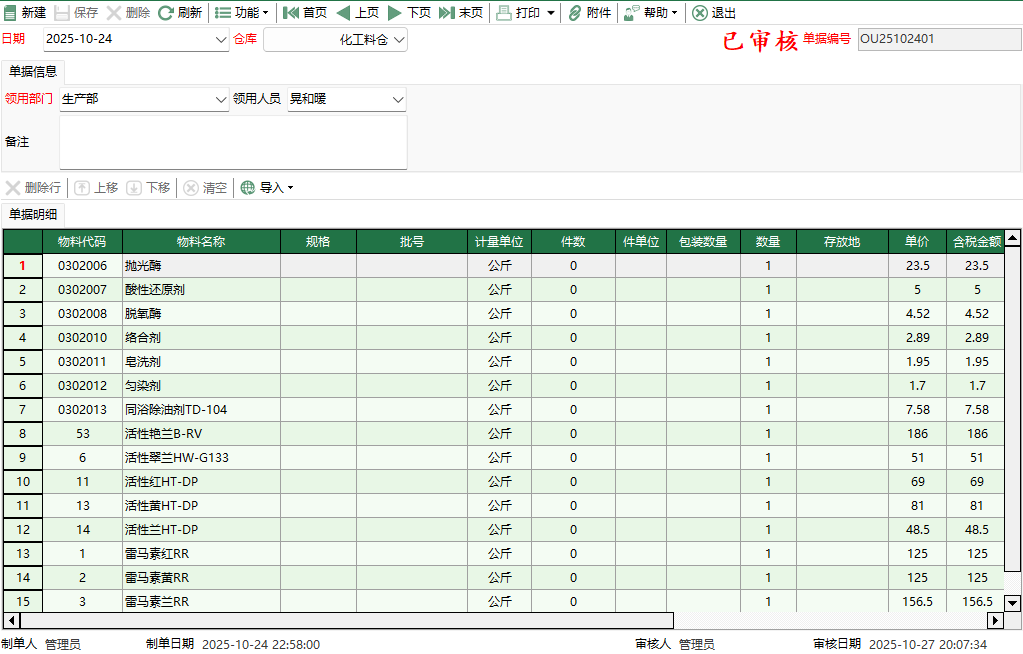1023x654 pixels.
Task: Switch to the 单据明细 tab
Action: click(x=33, y=214)
